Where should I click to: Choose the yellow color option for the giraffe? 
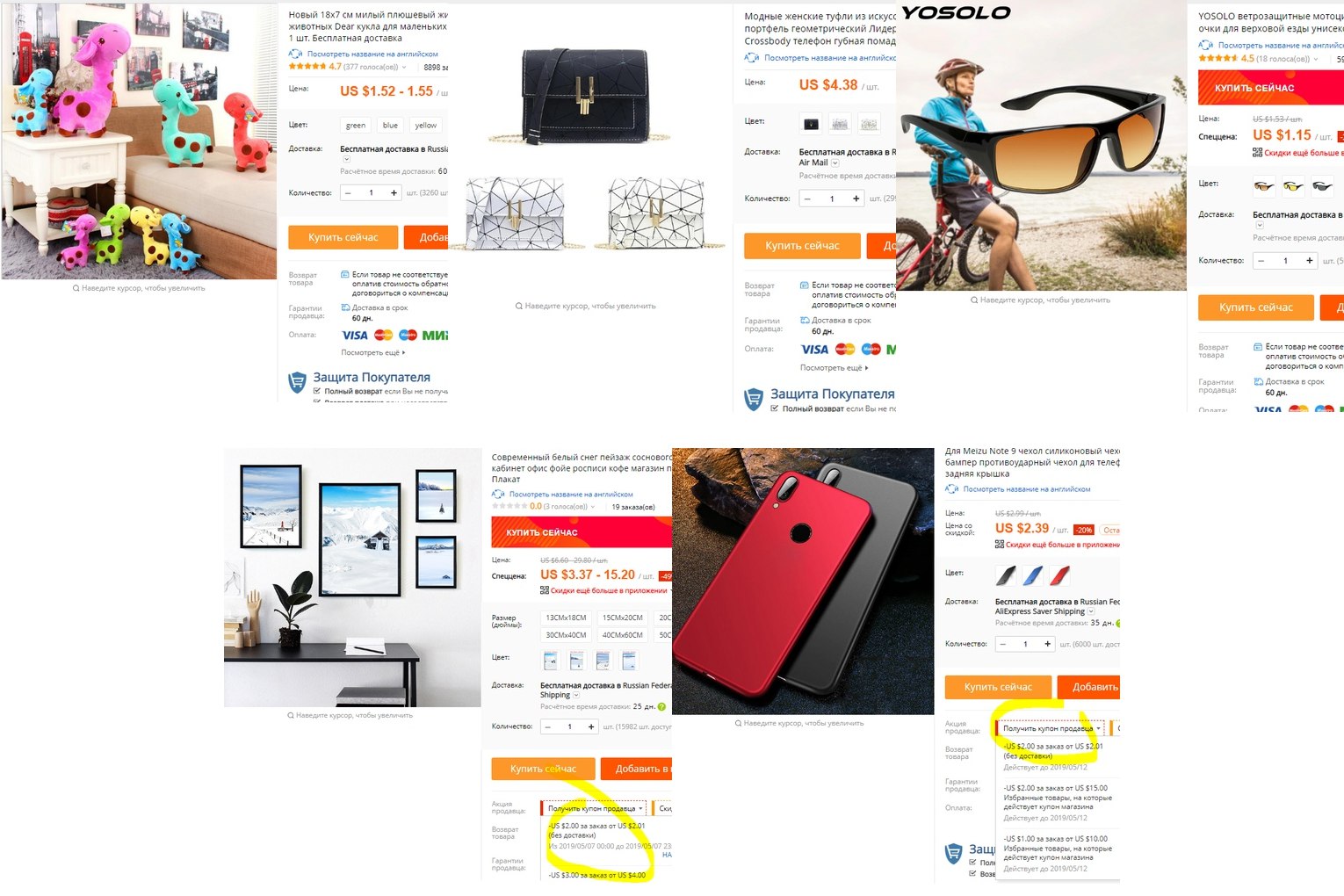click(x=426, y=125)
